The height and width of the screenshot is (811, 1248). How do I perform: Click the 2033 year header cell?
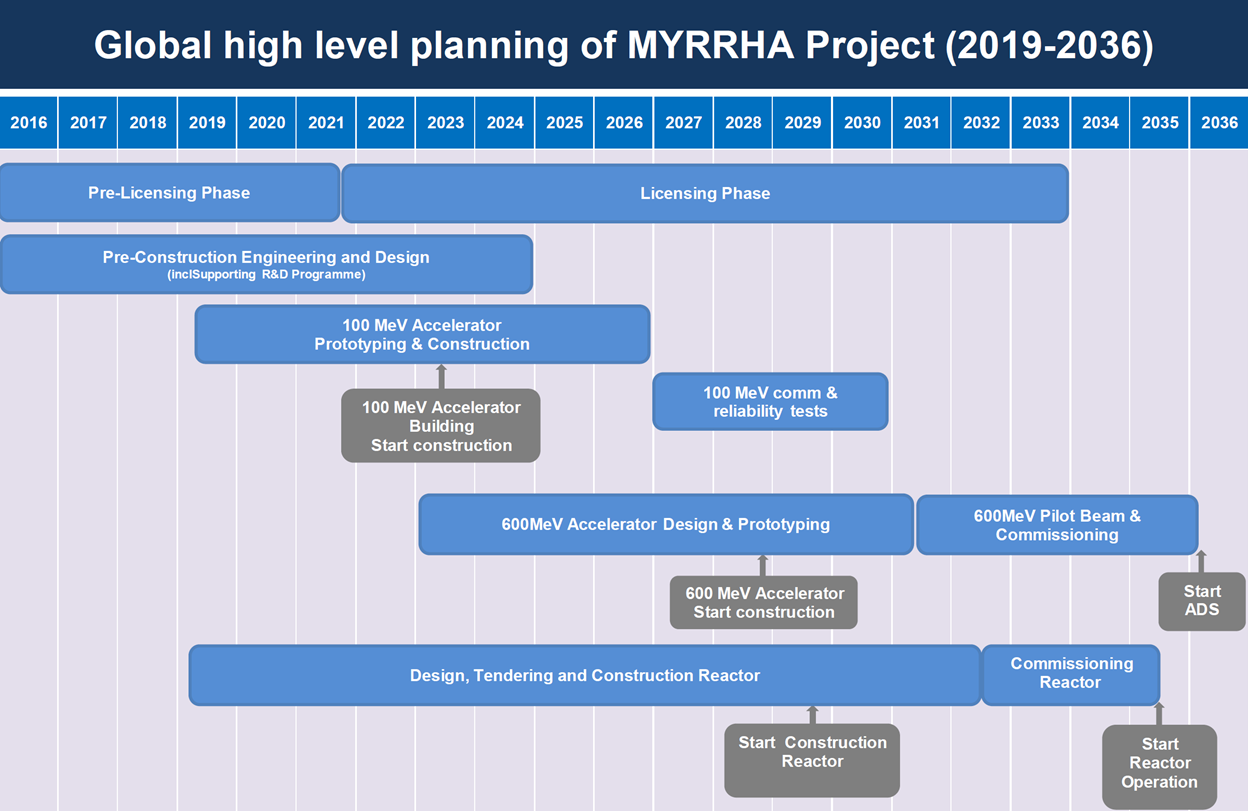click(x=1040, y=122)
